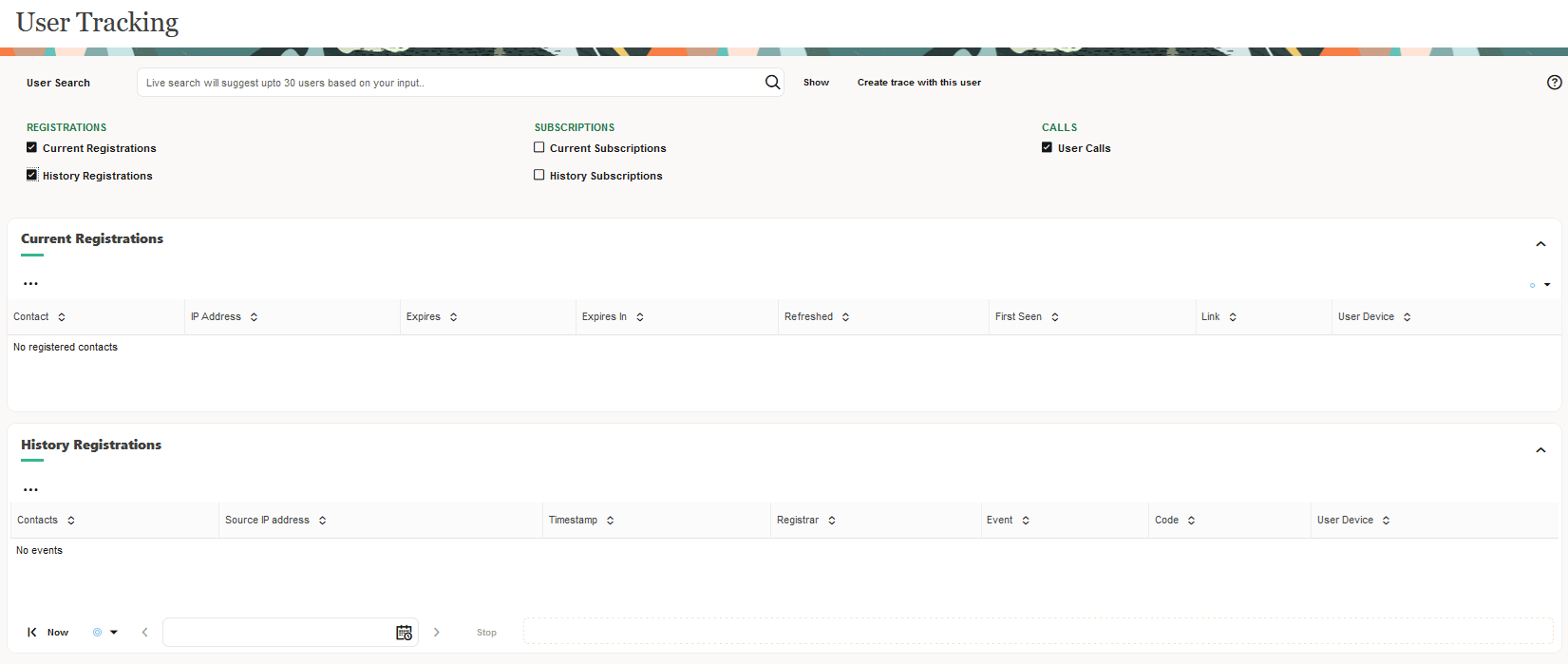Screen dimensions: 1568x664
Task: Open History Registrations three-dots menu
Action: pyautogui.click(x=31, y=489)
